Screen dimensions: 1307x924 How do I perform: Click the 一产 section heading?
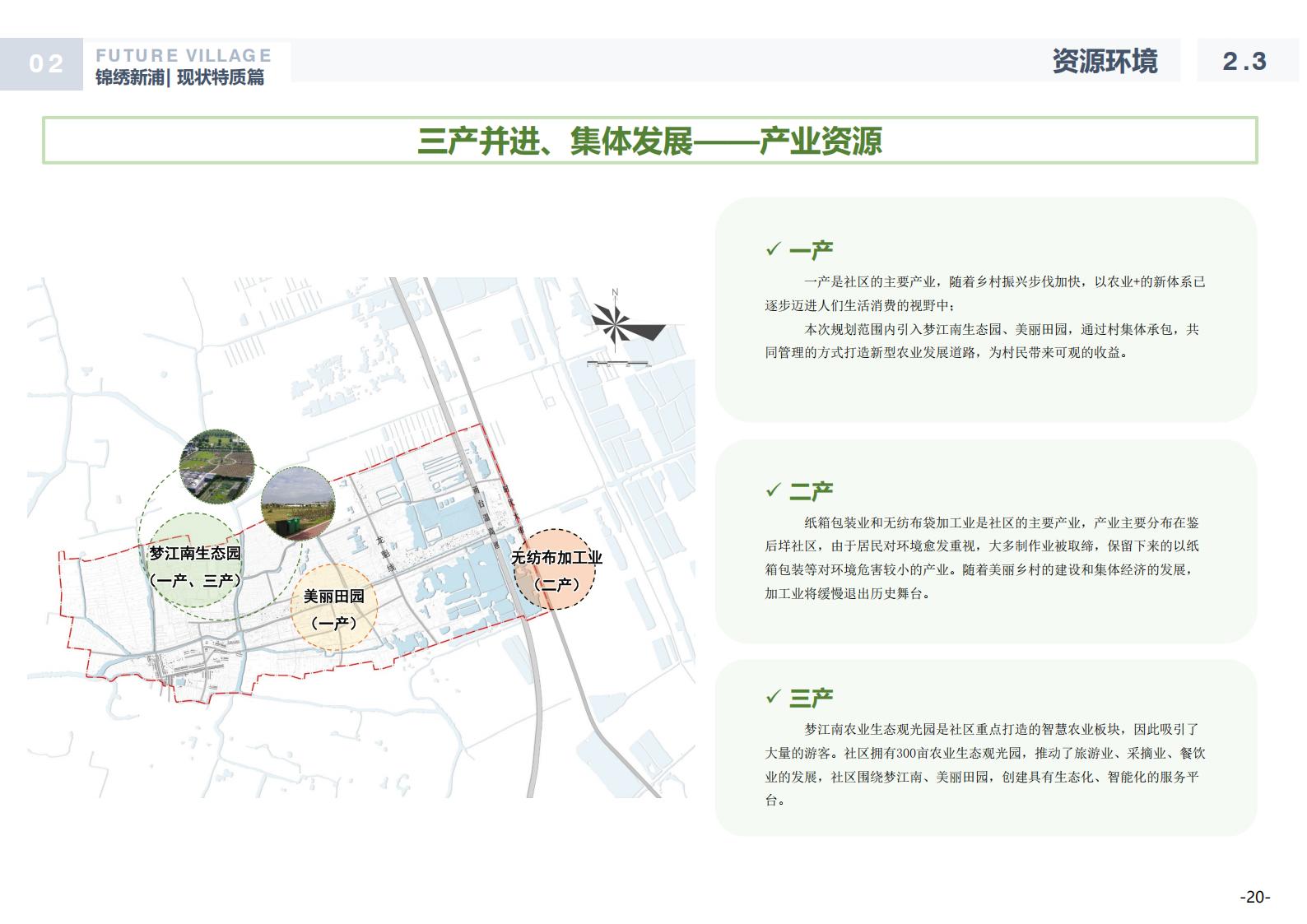pyautogui.click(x=811, y=249)
